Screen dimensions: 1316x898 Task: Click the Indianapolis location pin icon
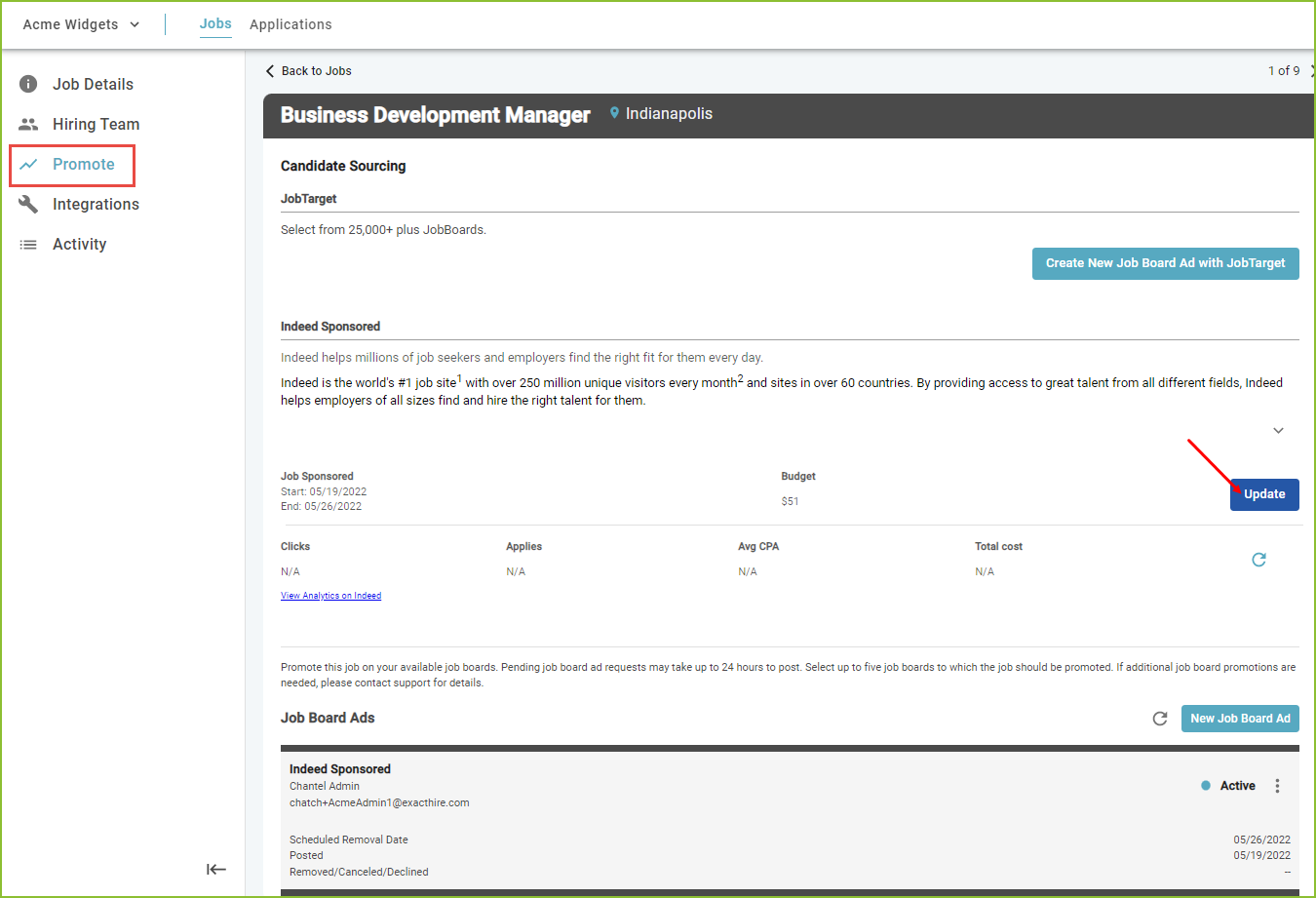tap(614, 113)
